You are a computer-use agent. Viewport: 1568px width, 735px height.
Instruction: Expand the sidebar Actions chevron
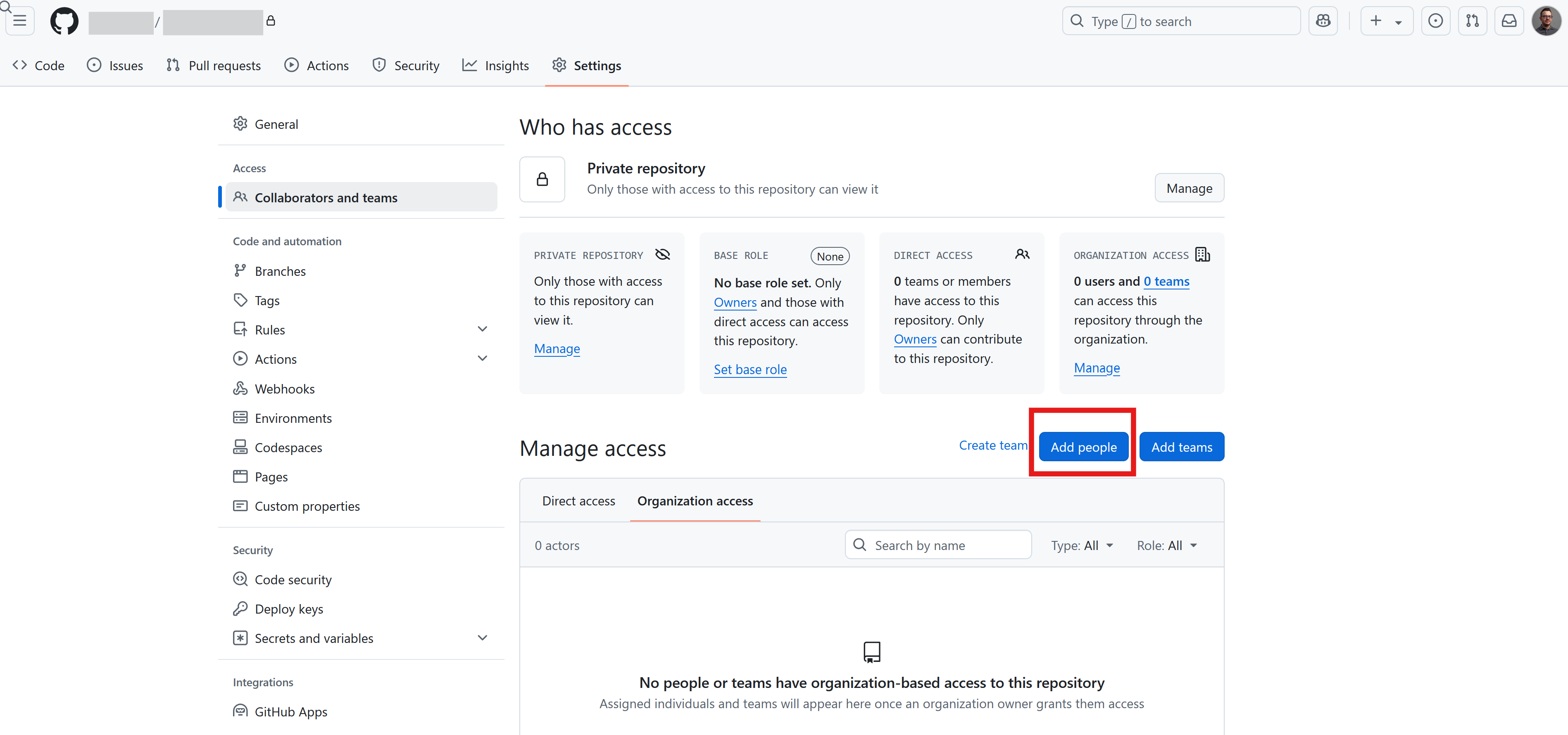point(483,358)
